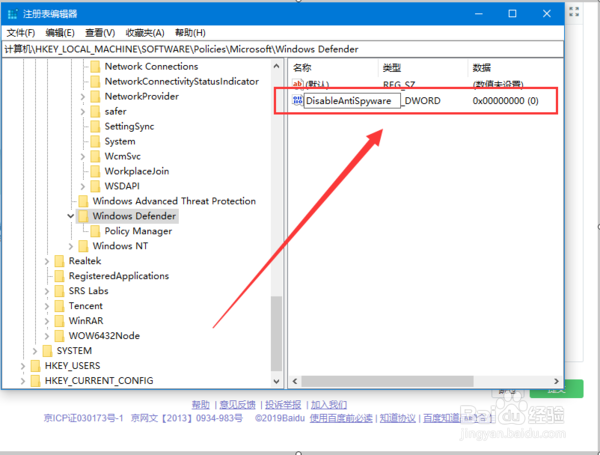
Task: Expand the WSDAPI key
Action: (83, 186)
